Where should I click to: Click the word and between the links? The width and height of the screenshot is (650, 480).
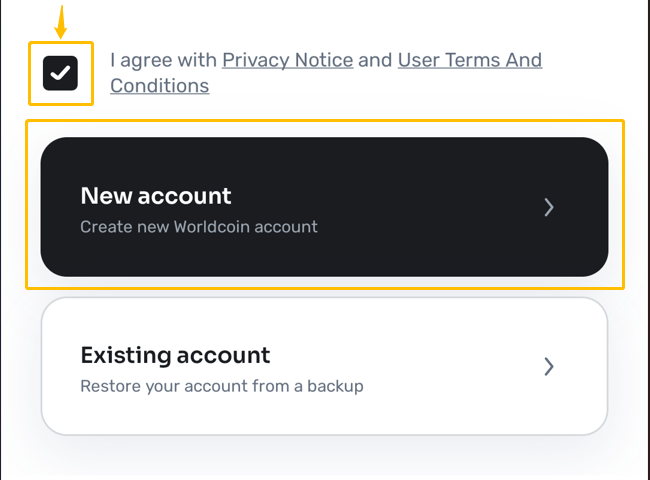coord(375,60)
